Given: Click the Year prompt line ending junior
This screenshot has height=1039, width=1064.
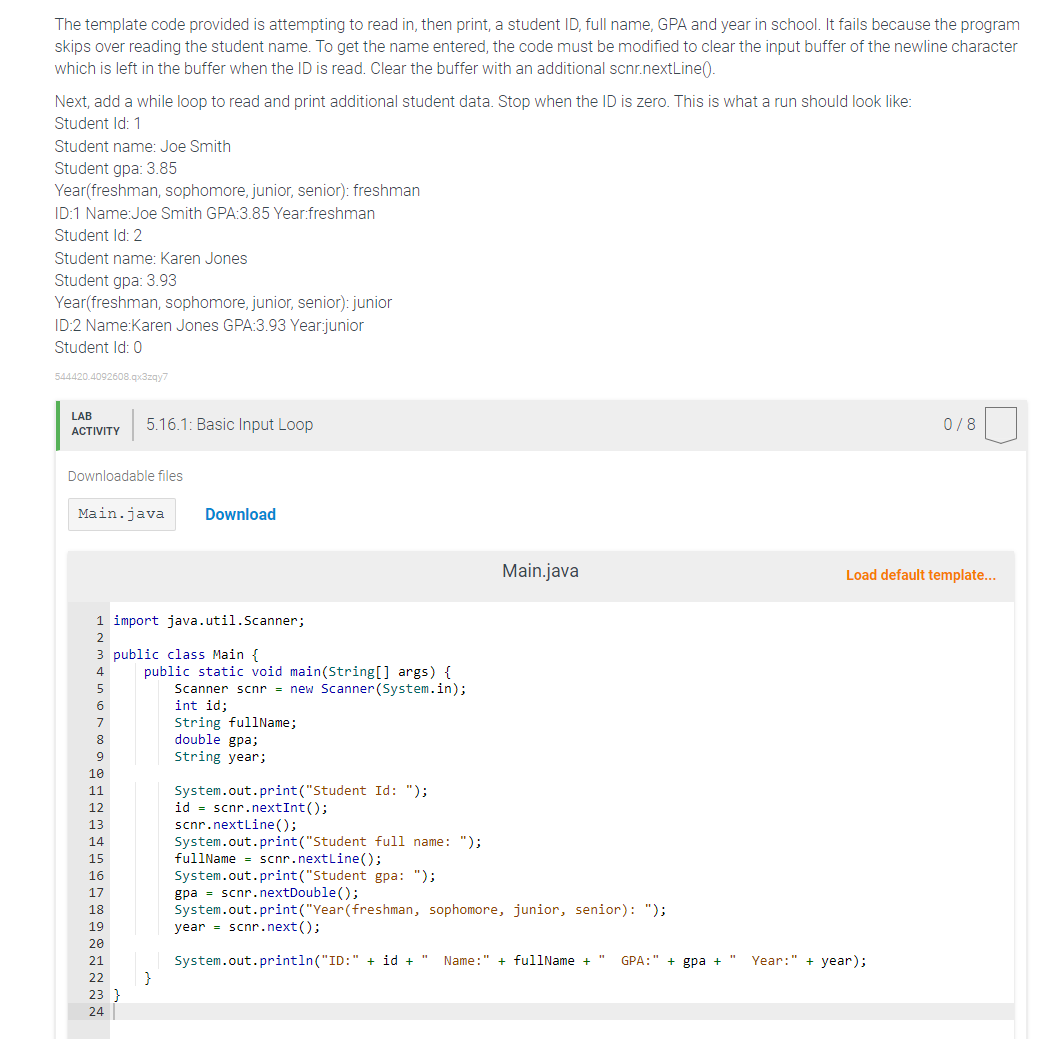Looking at the screenshot, I should (x=223, y=303).
